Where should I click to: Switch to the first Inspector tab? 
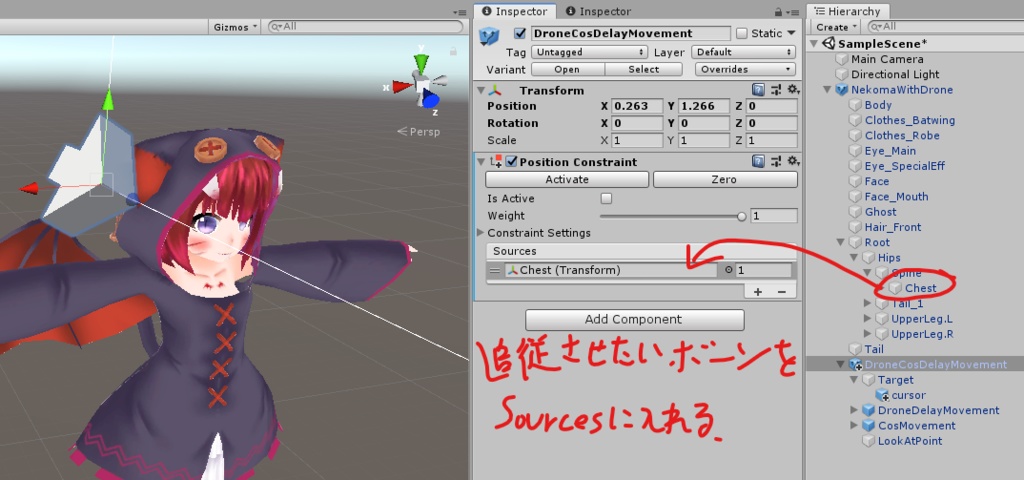pos(514,11)
